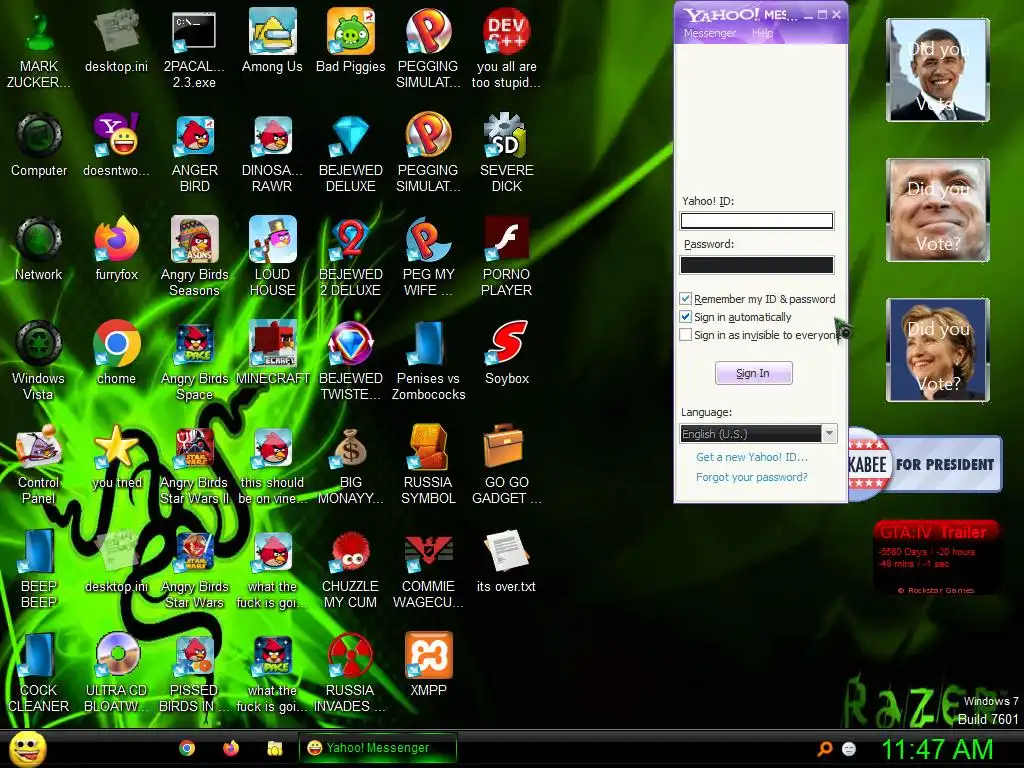This screenshot has height=768, width=1024.
Task: Click Forgot your password link
Action: point(752,477)
